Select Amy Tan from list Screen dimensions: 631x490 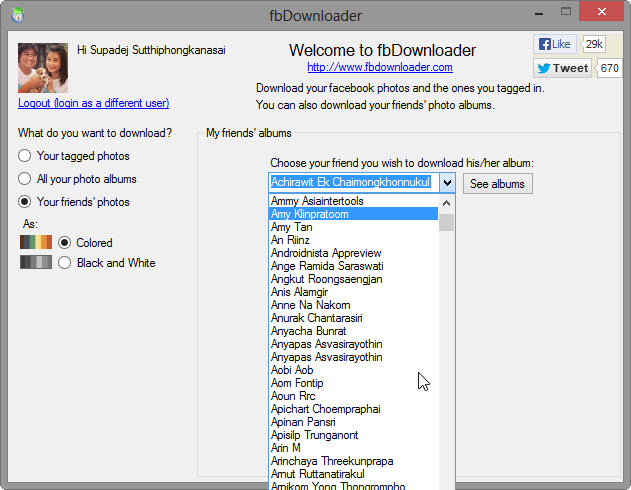point(353,227)
